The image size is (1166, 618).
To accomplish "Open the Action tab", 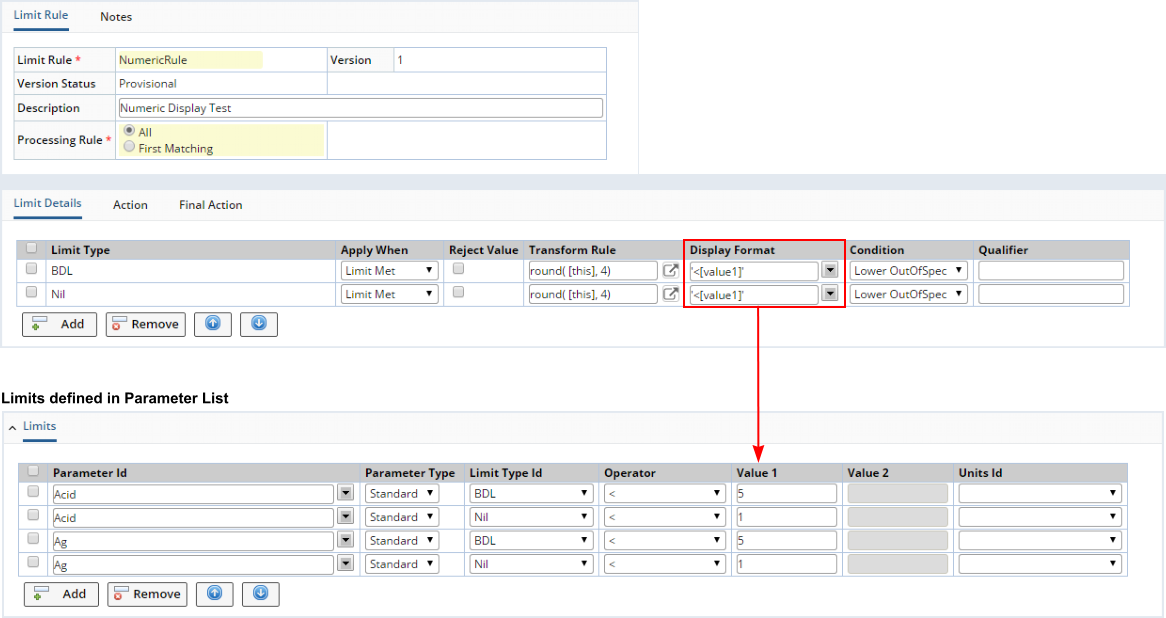I will 130,205.
